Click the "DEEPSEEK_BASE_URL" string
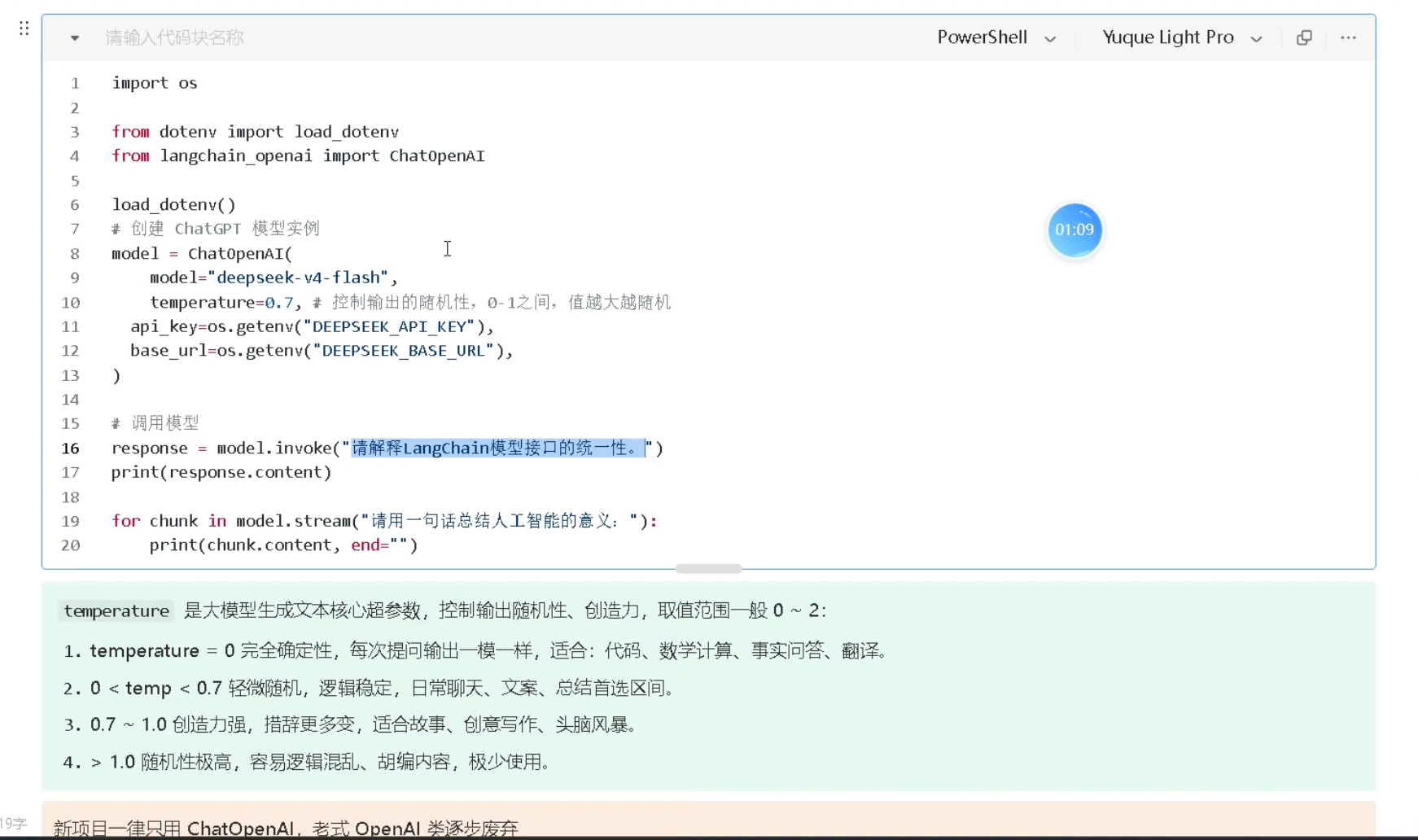This screenshot has width=1418, height=840. (404, 351)
